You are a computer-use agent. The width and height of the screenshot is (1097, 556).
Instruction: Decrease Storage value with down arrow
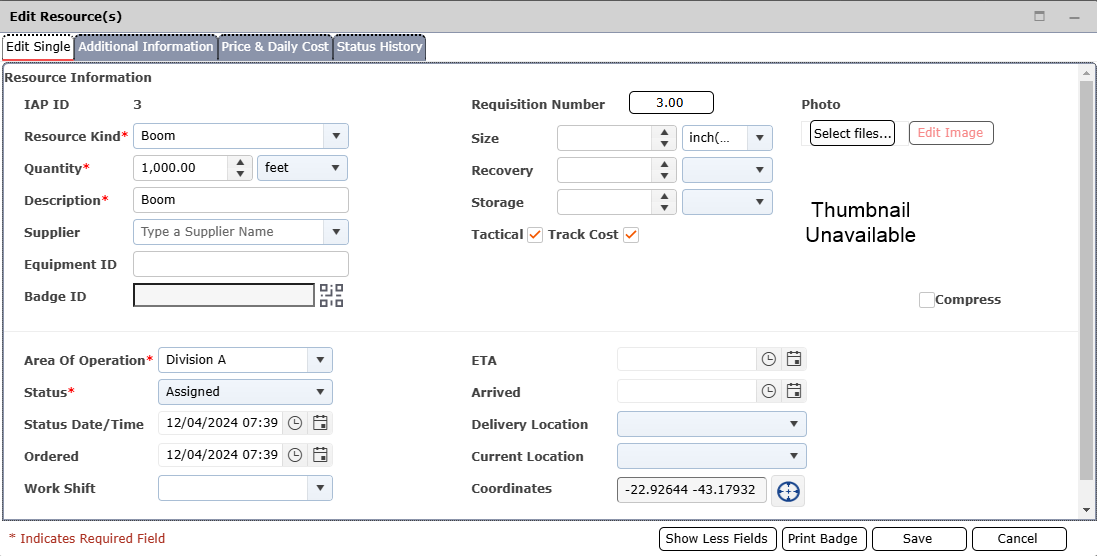[664, 208]
